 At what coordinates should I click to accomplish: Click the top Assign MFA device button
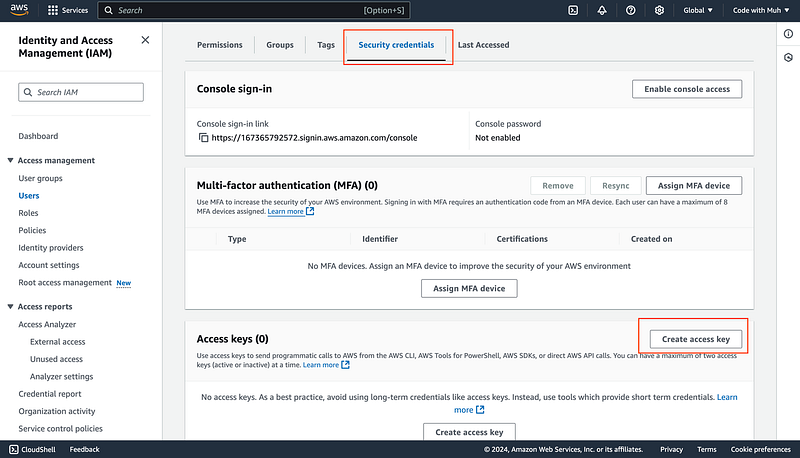coord(694,185)
